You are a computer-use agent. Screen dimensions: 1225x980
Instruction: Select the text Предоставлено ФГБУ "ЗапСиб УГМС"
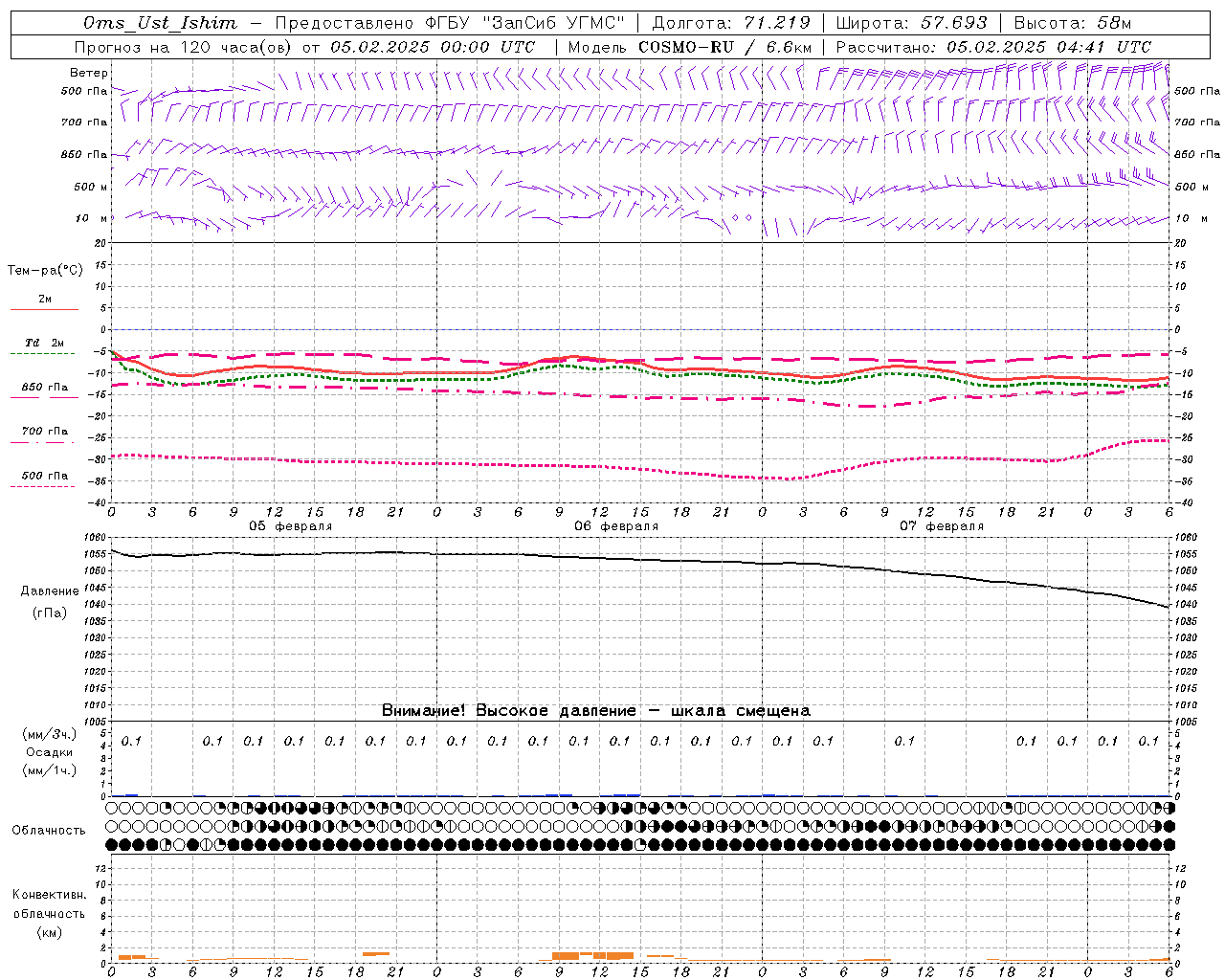(448, 23)
